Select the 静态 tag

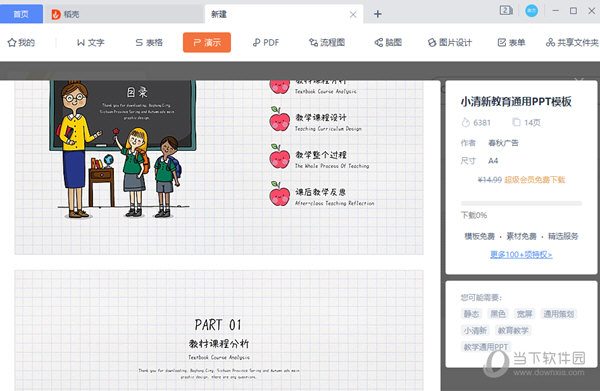(x=471, y=314)
